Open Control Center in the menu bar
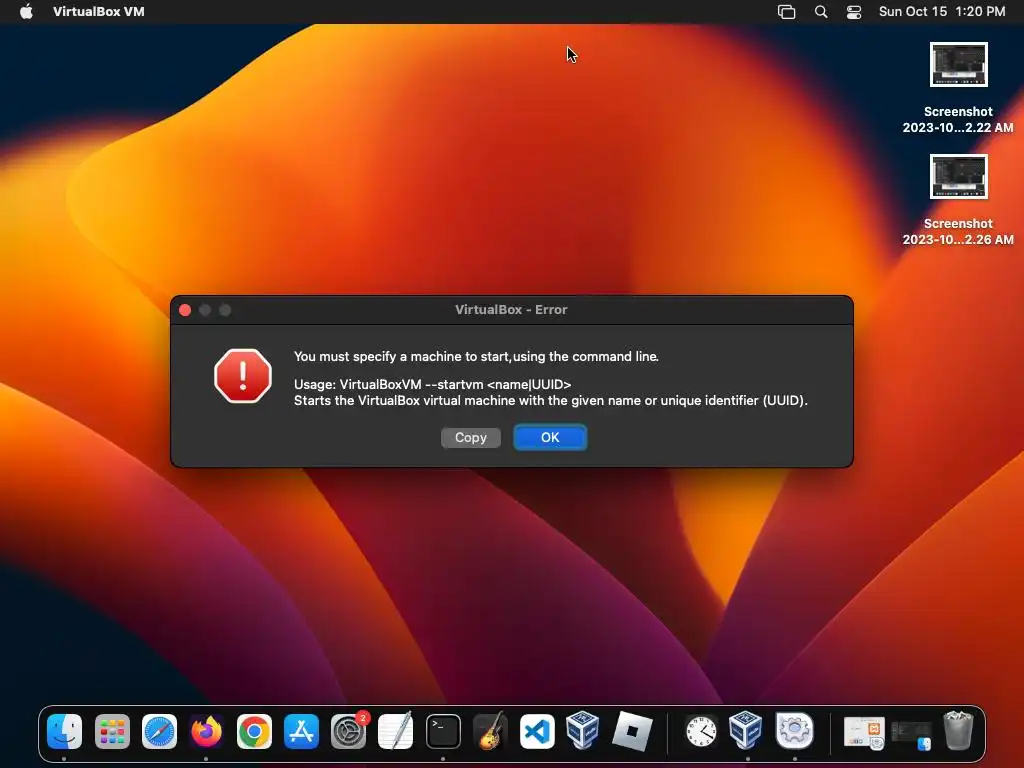1024x768 pixels. [x=854, y=12]
